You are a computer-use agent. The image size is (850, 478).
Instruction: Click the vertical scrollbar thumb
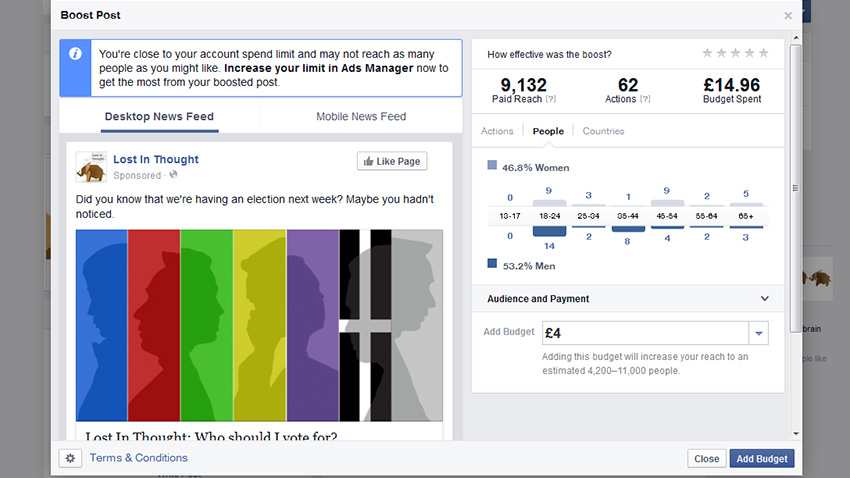point(796,189)
